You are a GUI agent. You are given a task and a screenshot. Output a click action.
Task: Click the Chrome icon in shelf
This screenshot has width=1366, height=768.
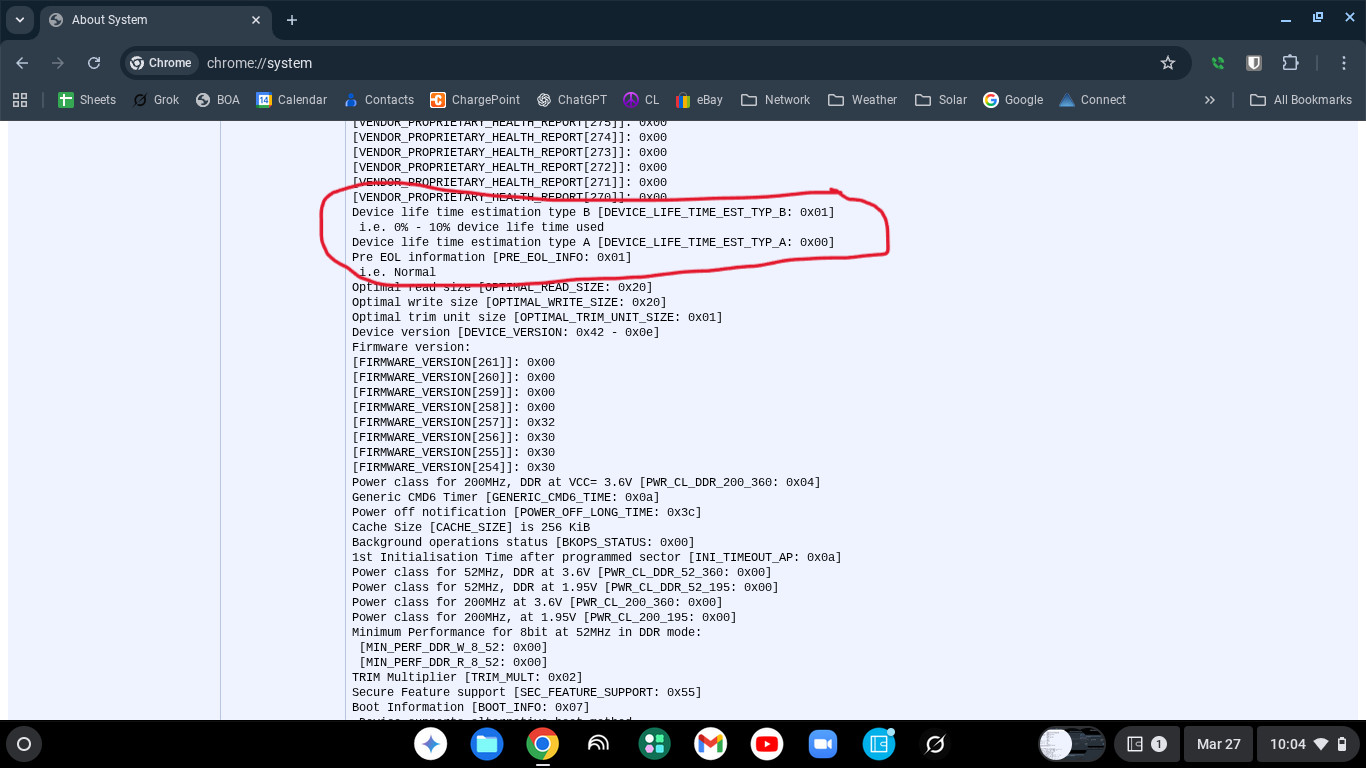coord(543,744)
